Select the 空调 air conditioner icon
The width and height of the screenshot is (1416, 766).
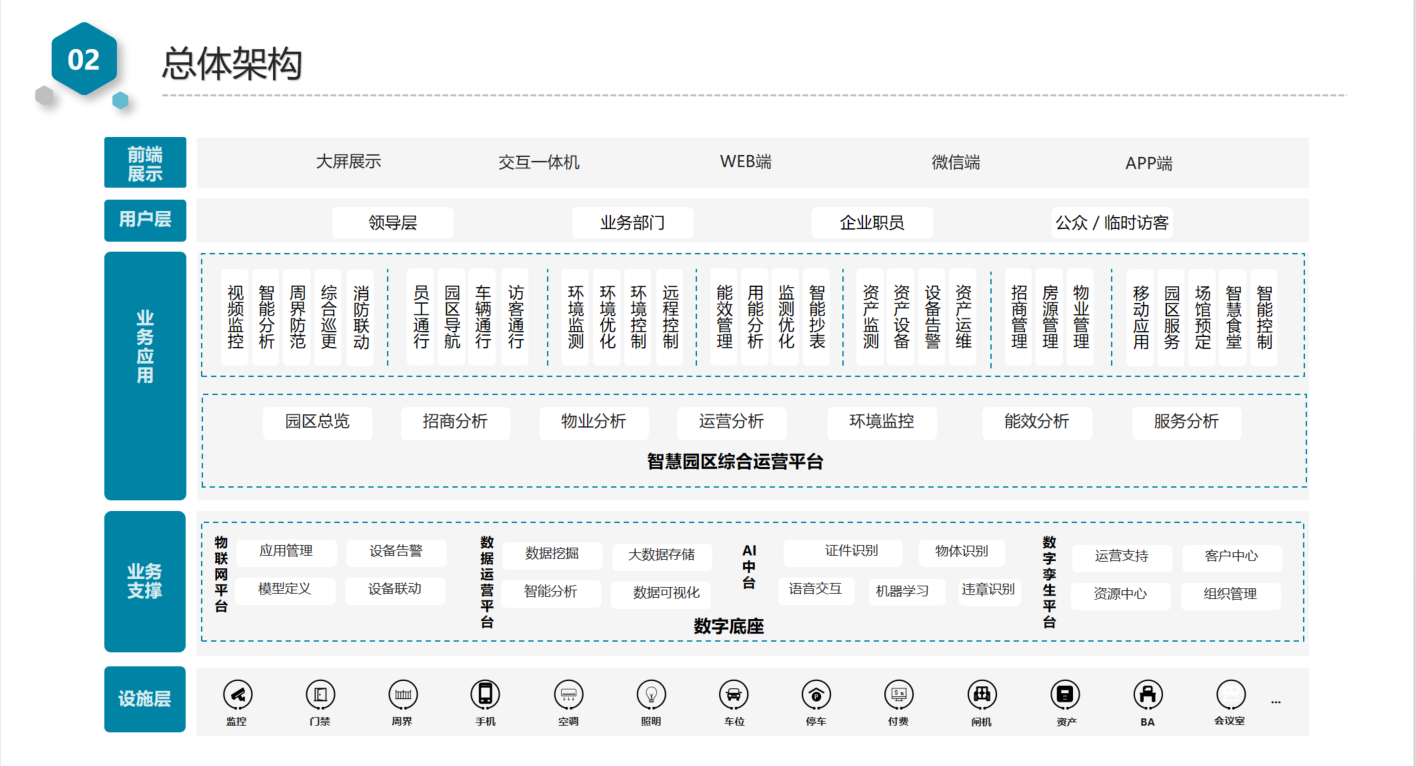[x=569, y=694]
